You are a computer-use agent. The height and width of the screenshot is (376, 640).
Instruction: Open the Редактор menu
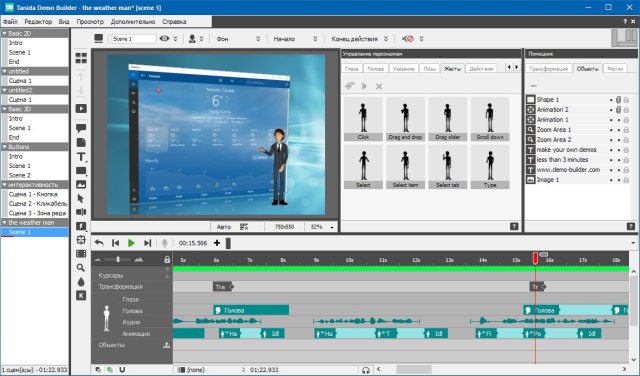pos(38,22)
